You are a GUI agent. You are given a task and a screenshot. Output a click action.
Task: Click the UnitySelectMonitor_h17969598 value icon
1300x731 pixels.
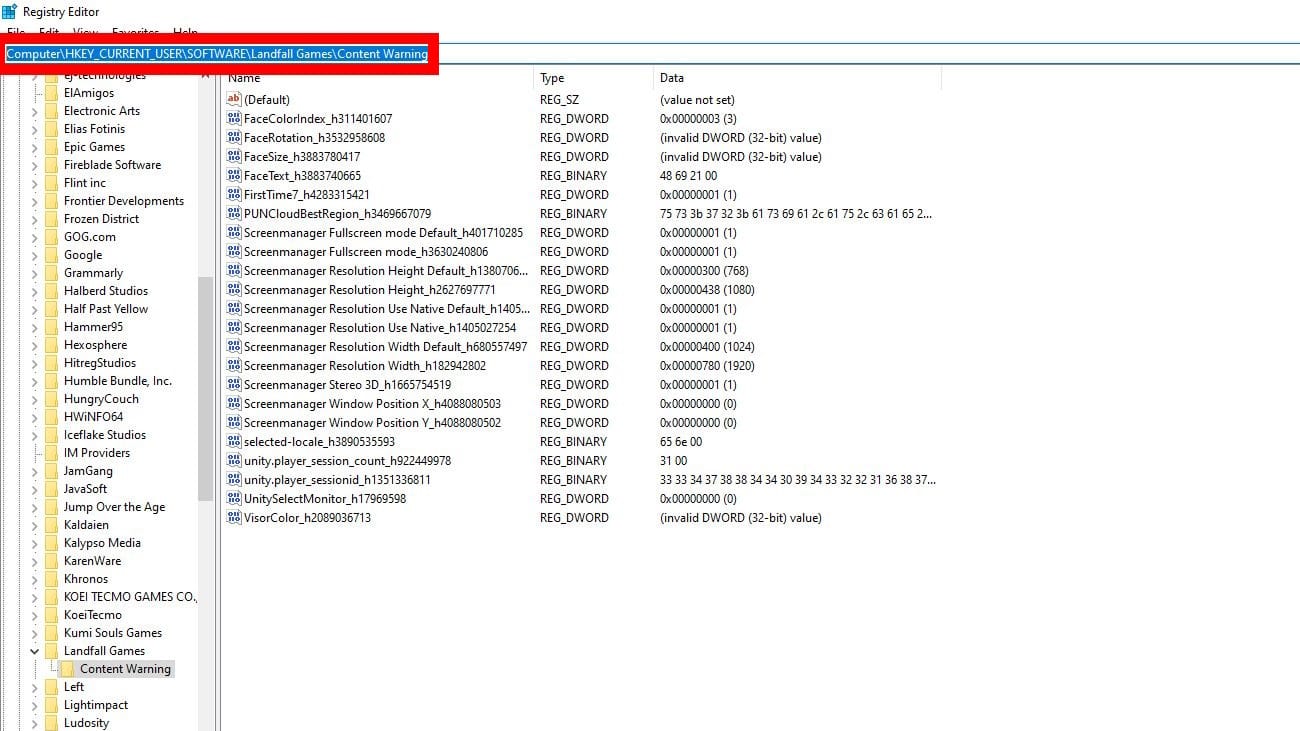tap(234, 498)
